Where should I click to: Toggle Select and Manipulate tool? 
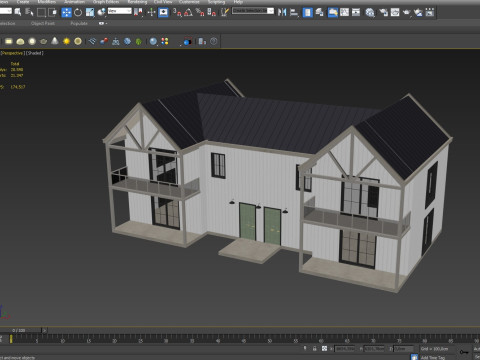point(152,13)
